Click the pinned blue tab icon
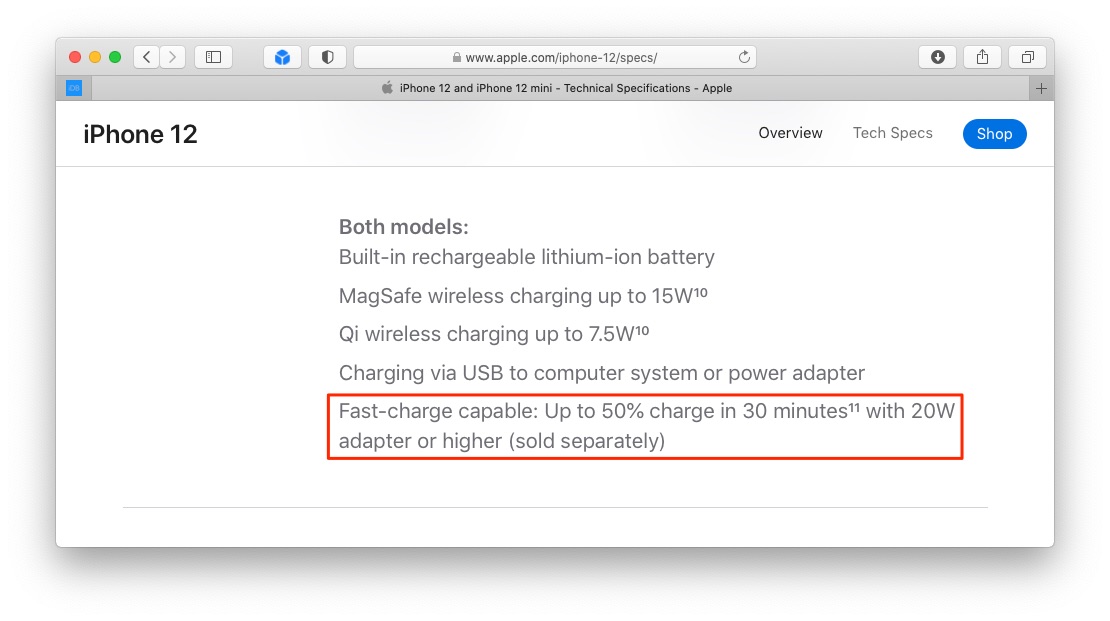1110x621 pixels. pos(74,89)
